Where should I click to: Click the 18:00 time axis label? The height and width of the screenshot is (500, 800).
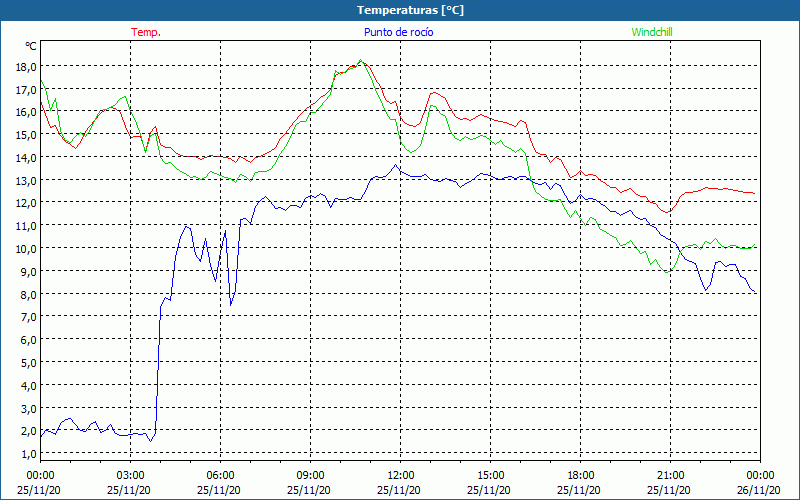pos(581,476)
